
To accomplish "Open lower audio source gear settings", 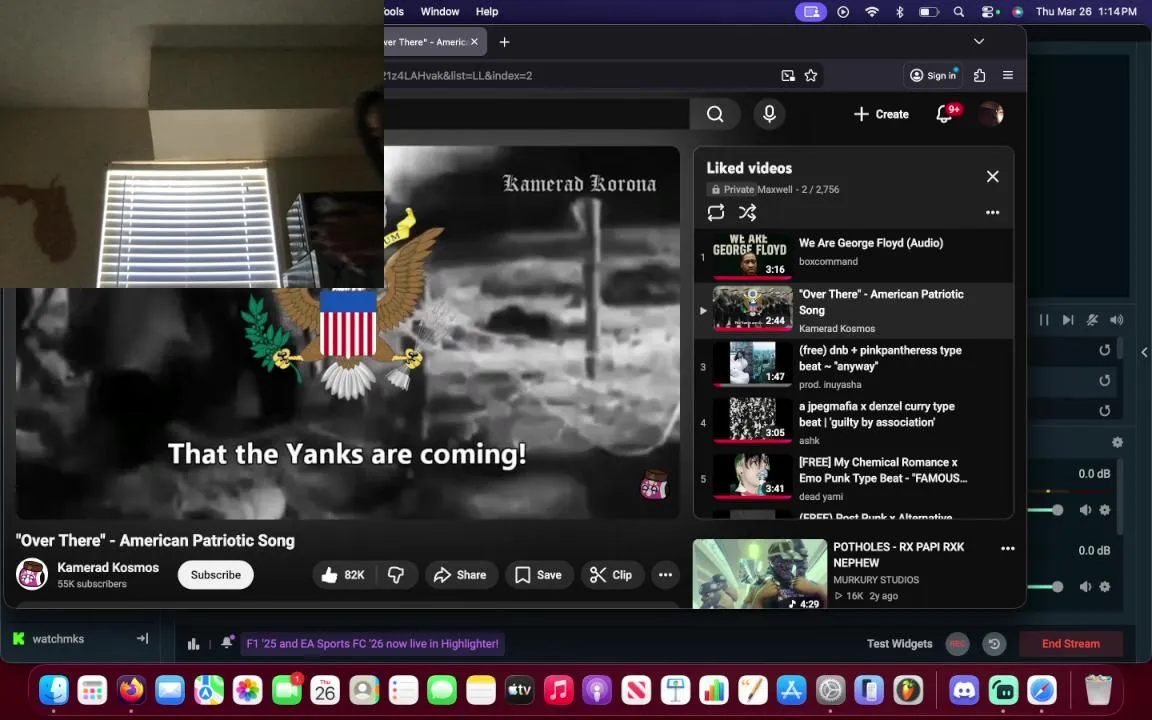I will (x=1104, y=586).
